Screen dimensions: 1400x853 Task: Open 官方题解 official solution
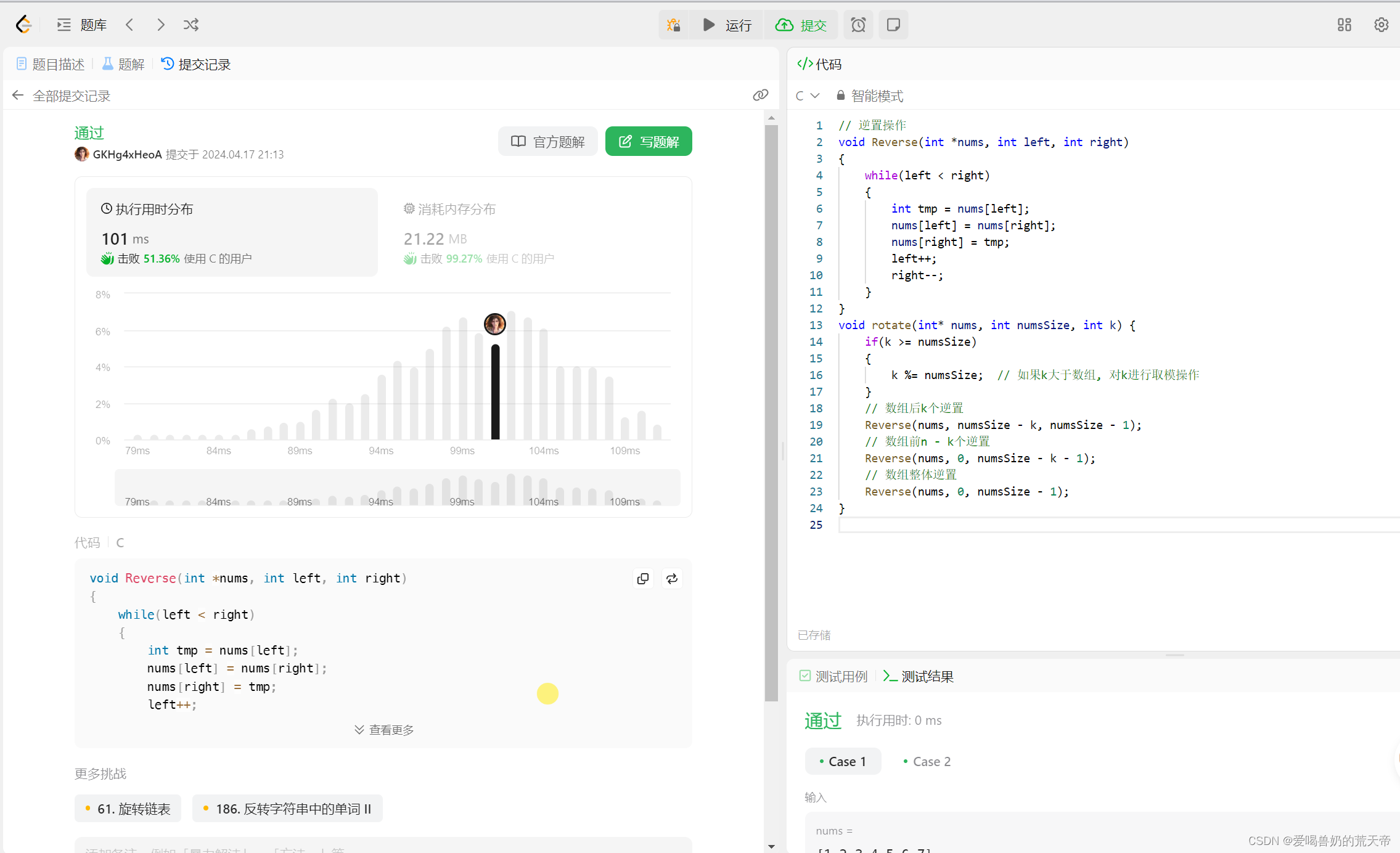point(547,141)
